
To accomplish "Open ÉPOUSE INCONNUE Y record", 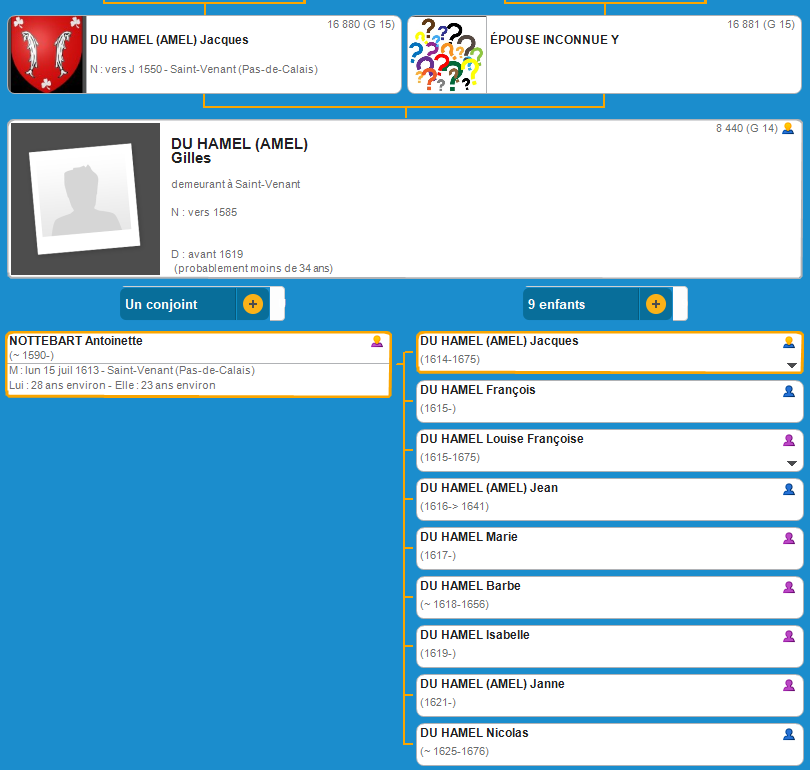I will tap(553, 40).
